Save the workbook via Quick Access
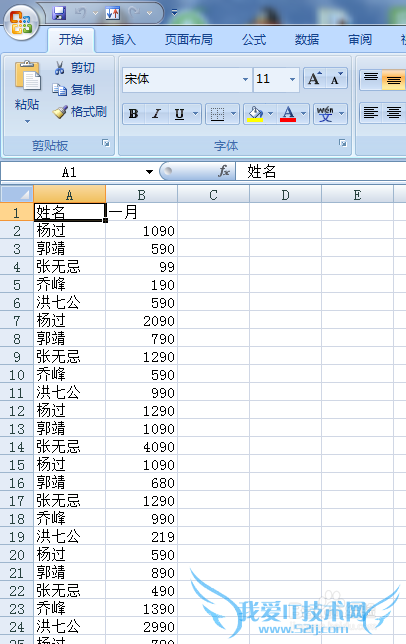This screenshot has height=644, width=406. tap(59, 13)
